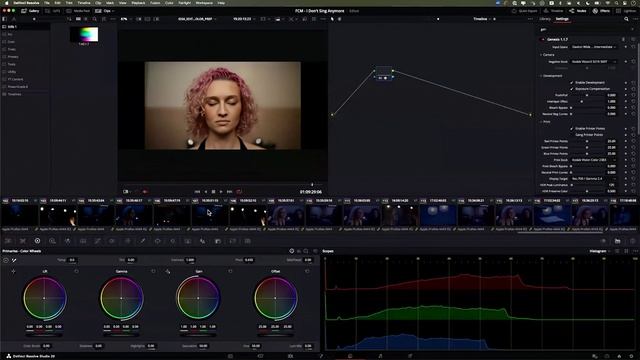Screen dimensions: 640x360
Task: Open the Tracker palette
Action: tap(173, 241)
